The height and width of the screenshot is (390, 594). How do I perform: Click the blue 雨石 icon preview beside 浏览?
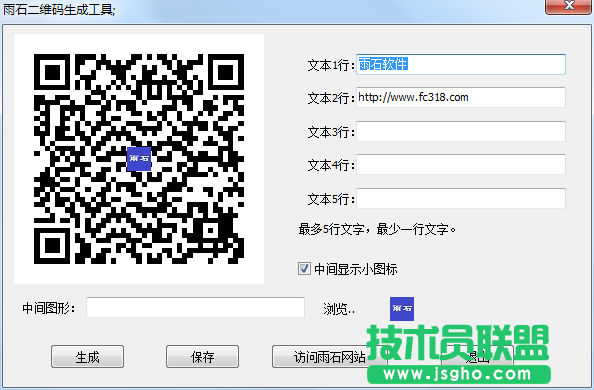[x=402, y=309]
